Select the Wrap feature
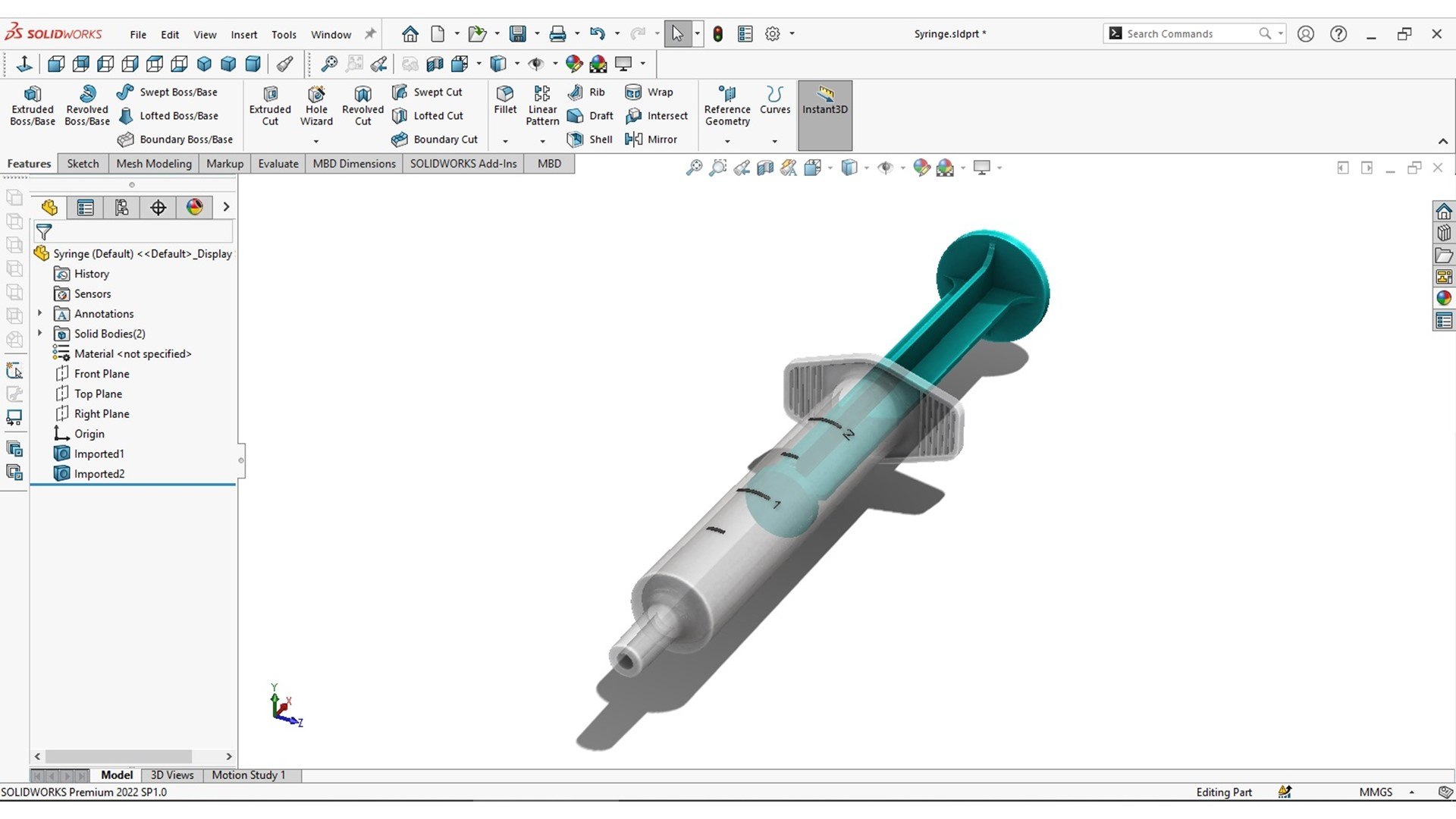The width and height of the screenshot is (1456, 819). [x=649, y=93]
